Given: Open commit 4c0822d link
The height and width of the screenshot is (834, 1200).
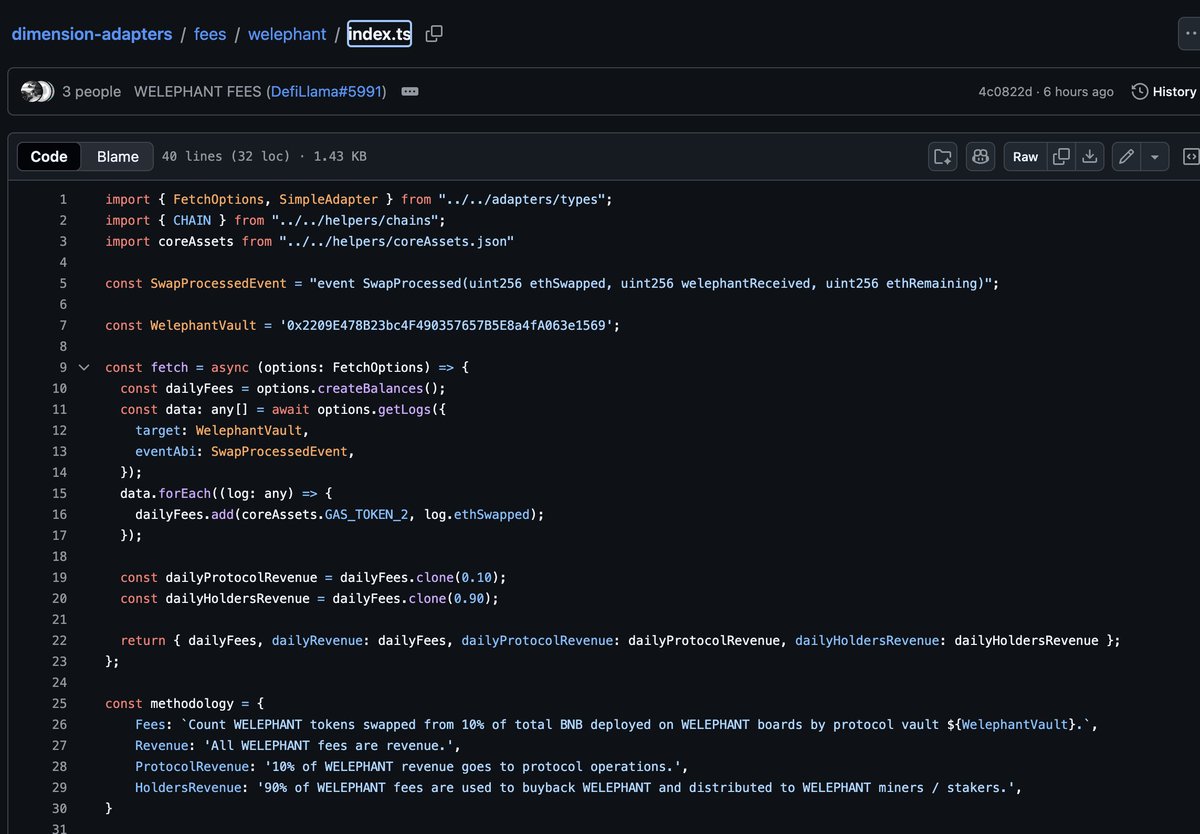Looking at the screenshot, I should point(1005,91).
